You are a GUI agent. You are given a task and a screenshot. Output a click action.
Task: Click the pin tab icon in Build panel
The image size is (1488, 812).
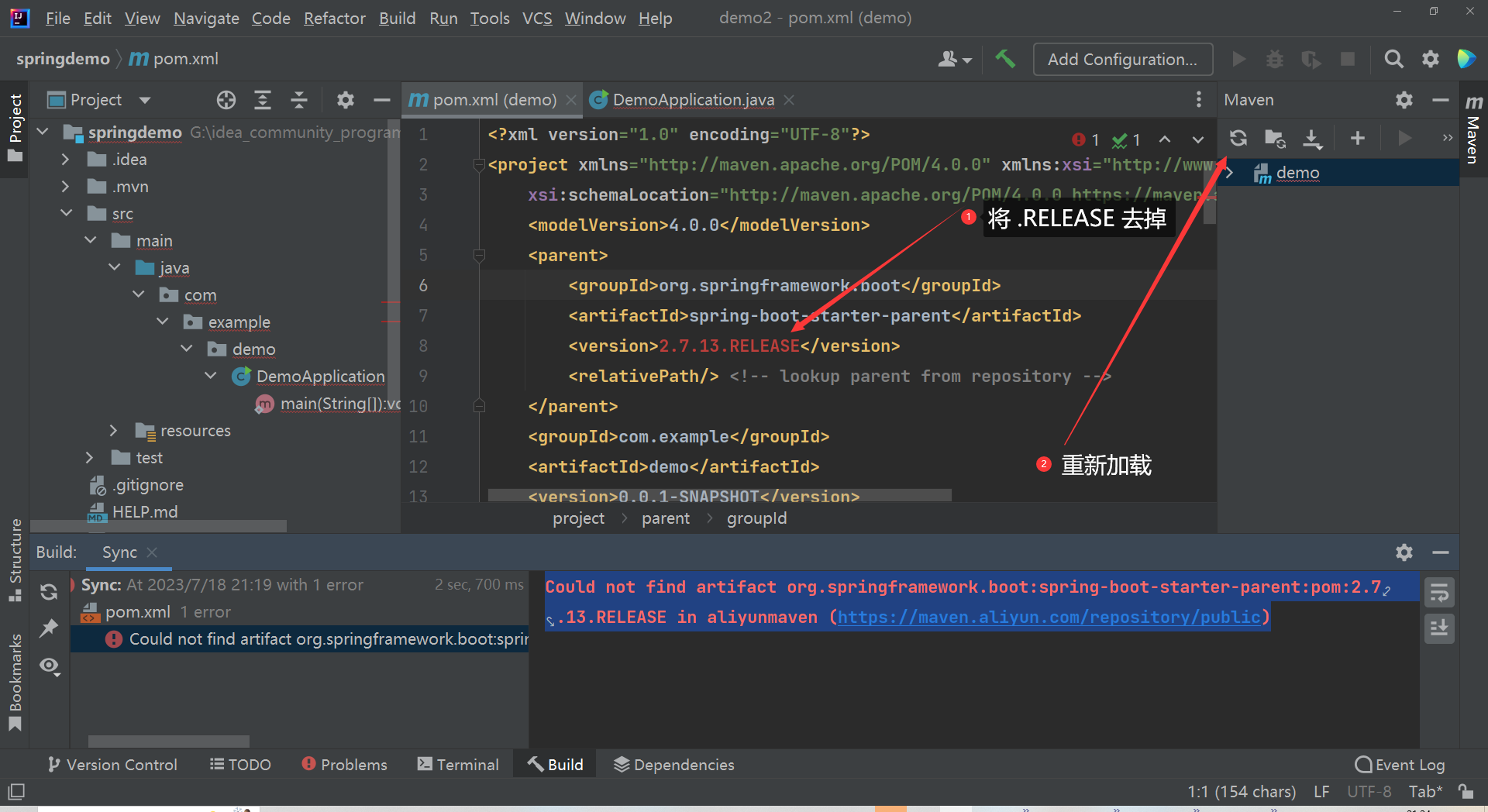point(49,628)
